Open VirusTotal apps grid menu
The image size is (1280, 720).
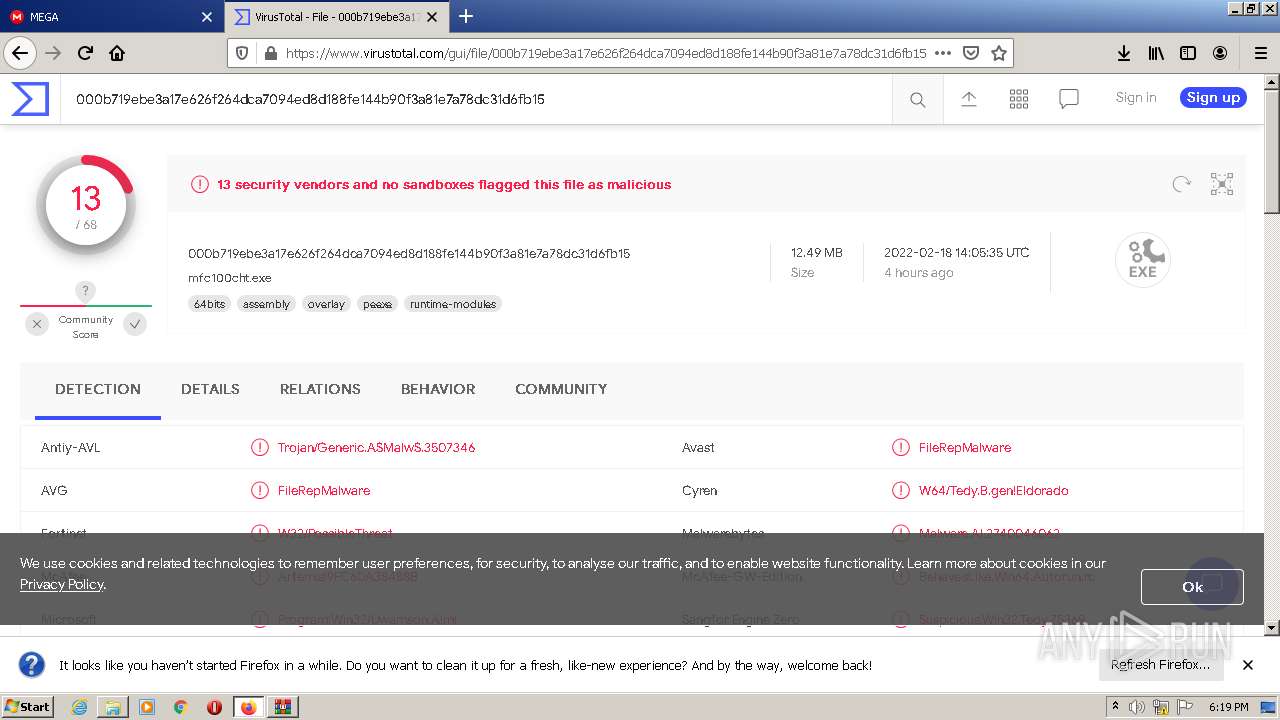pyautogui.click(x=1019, y=98)
